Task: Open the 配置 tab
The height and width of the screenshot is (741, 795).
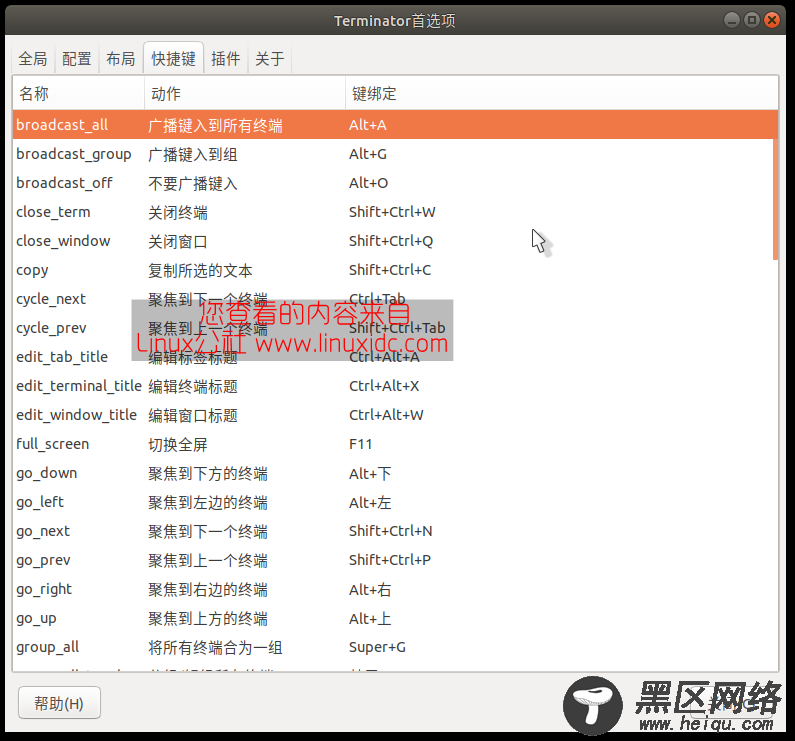Action: [x=77, y=59]
